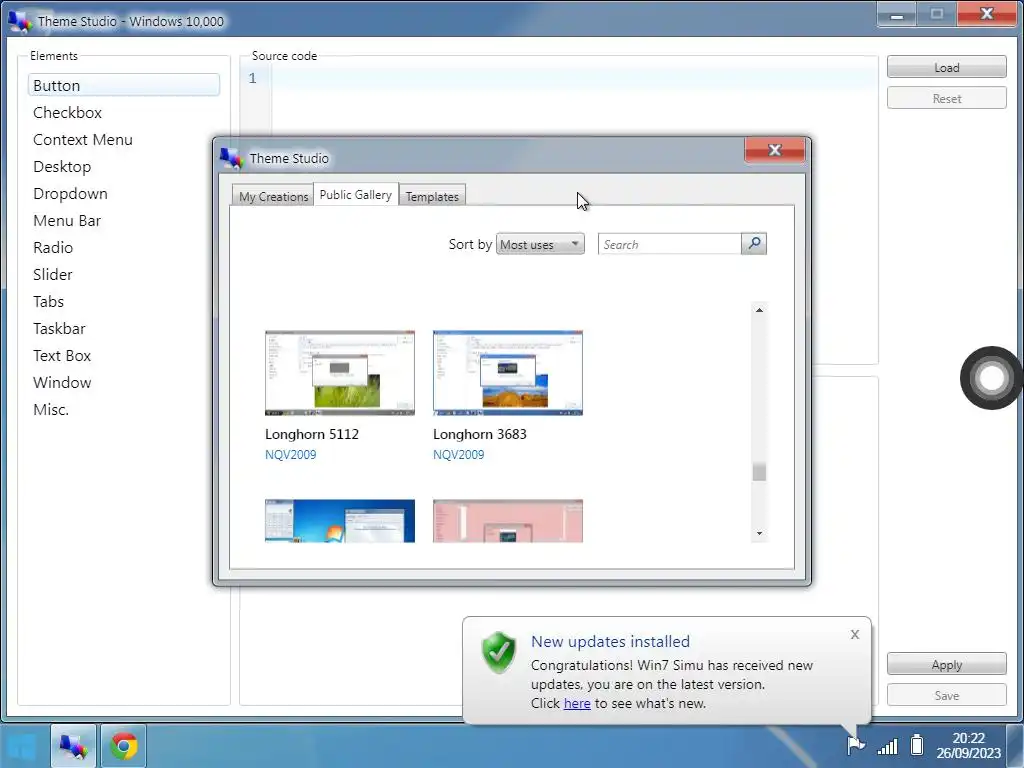Click the Action Center flag tray icon

click(855, 744)
